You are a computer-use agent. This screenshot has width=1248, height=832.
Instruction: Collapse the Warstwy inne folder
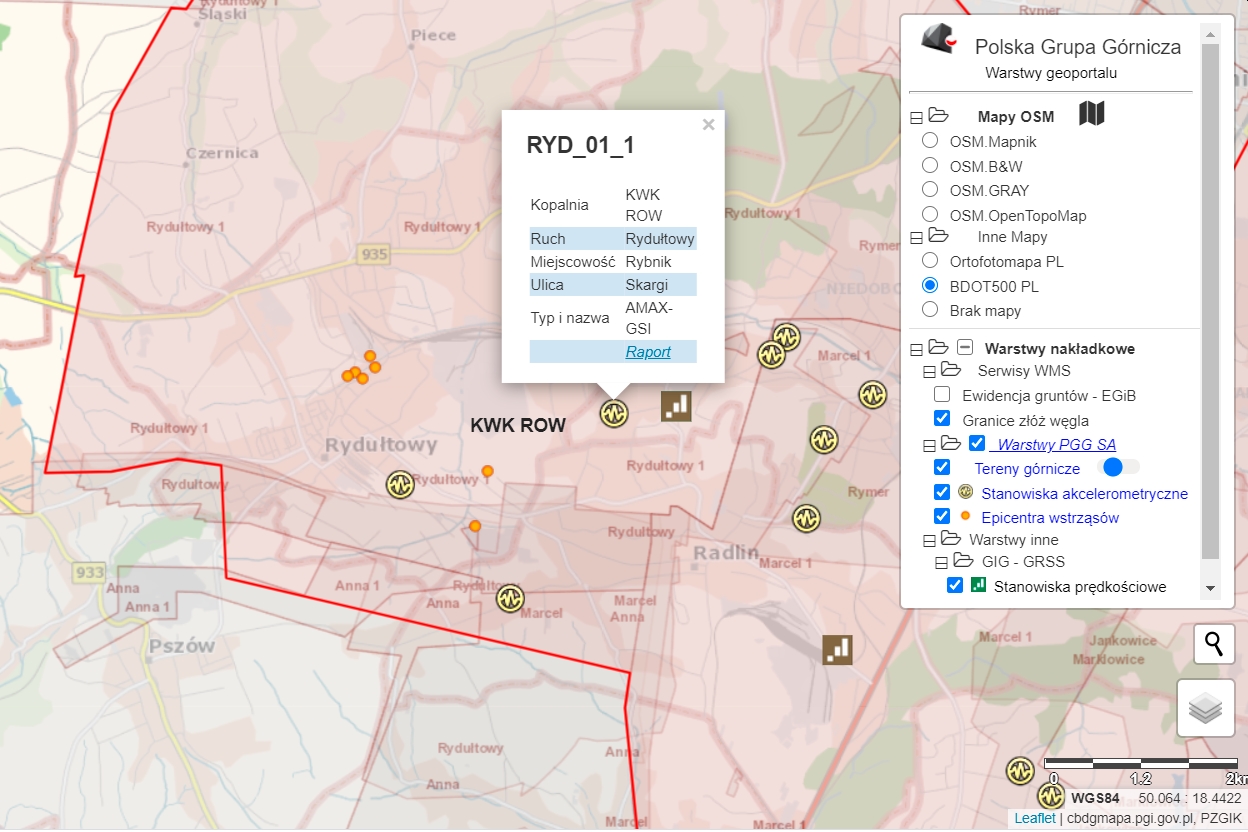point(929,541)
